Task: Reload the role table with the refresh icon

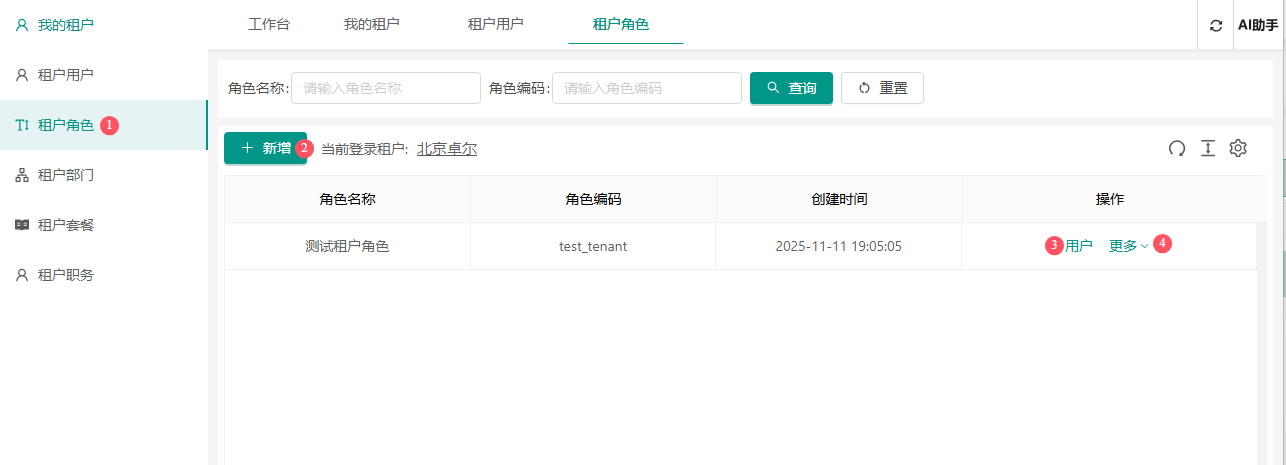Action: [1177, 148]
